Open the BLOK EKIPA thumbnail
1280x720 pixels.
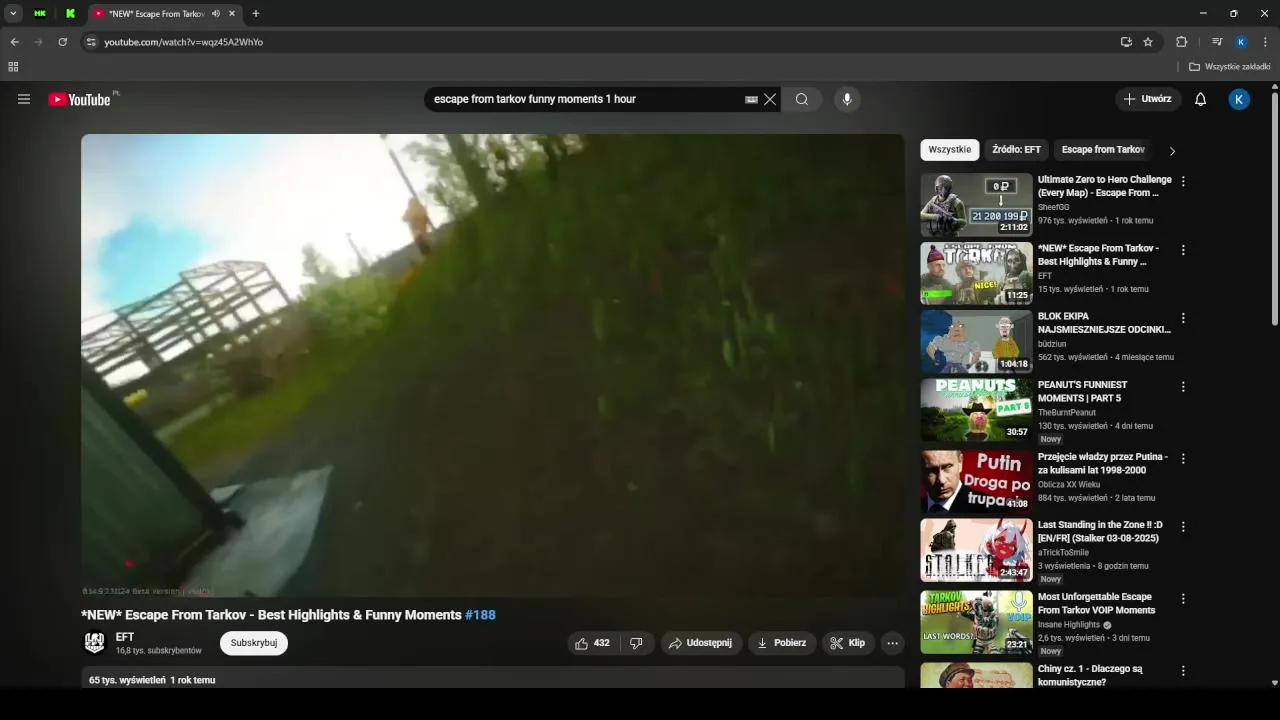tap(976, 341)
